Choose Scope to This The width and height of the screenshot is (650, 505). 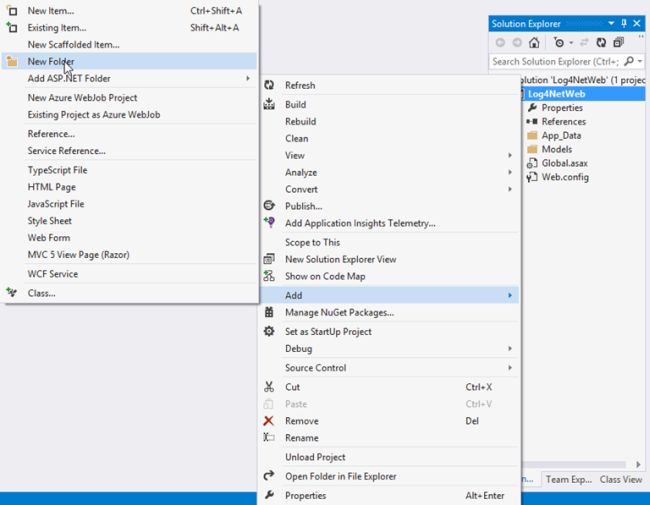click(390, 243)
